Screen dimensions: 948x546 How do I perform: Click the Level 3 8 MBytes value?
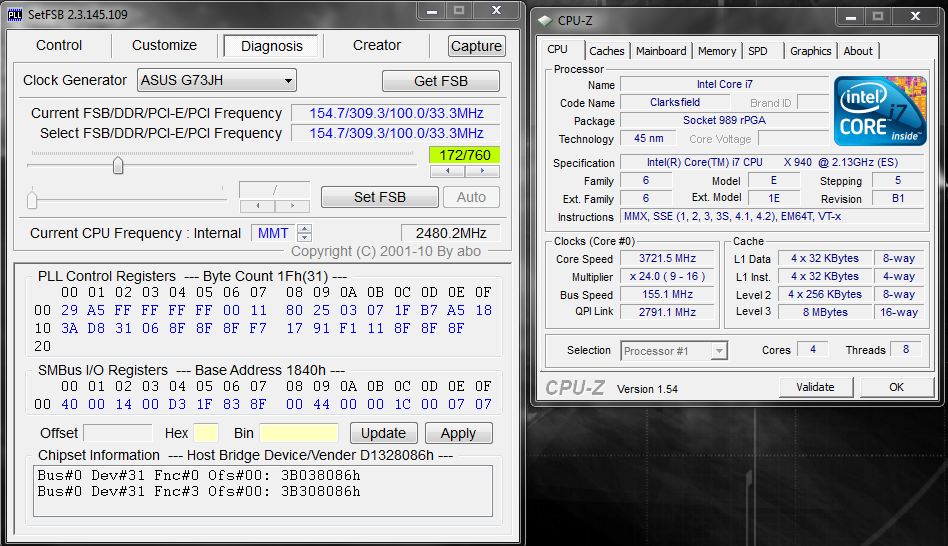click(825, 312)
